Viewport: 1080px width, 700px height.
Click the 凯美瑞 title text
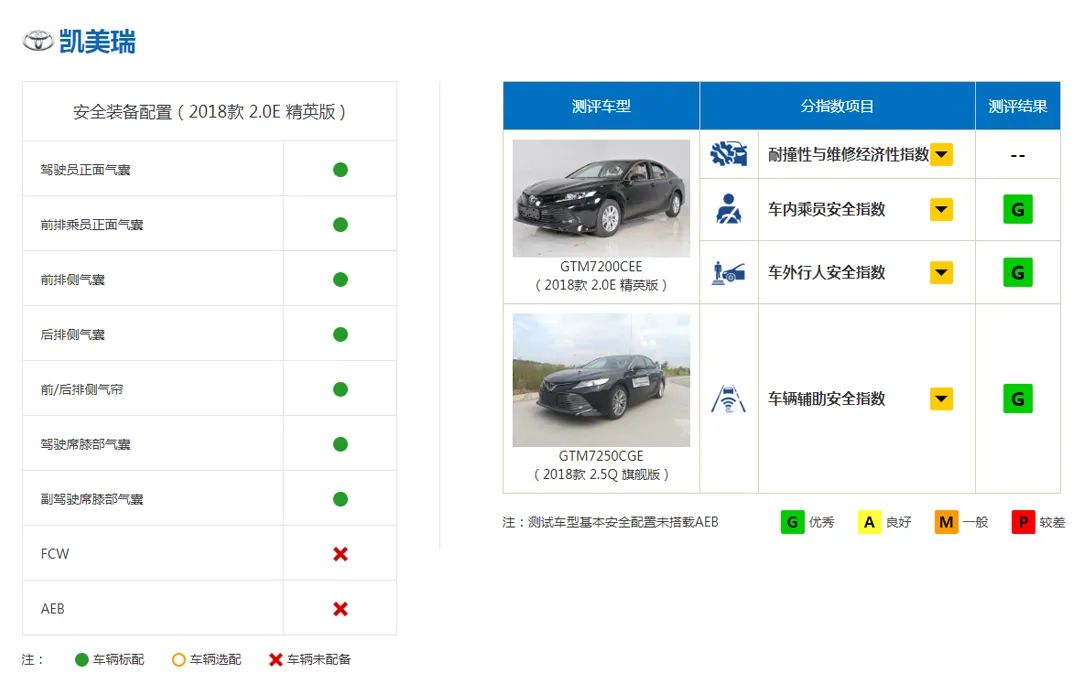pyautogui.click(x=97, y=41)
